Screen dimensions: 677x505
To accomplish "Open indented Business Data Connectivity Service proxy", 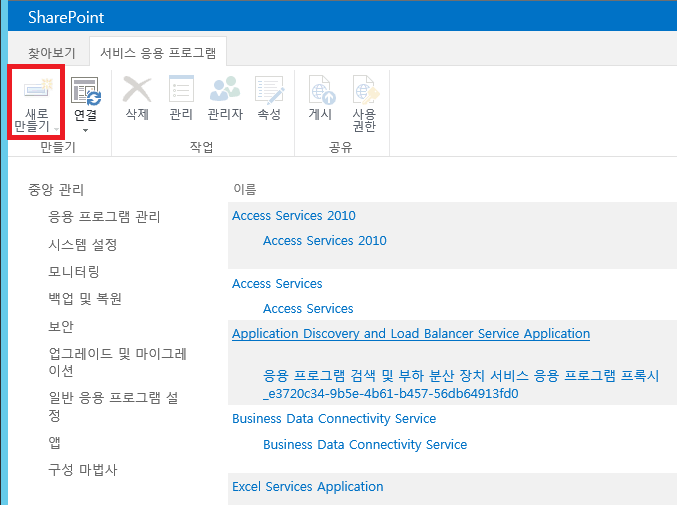I will pos(365,445).
